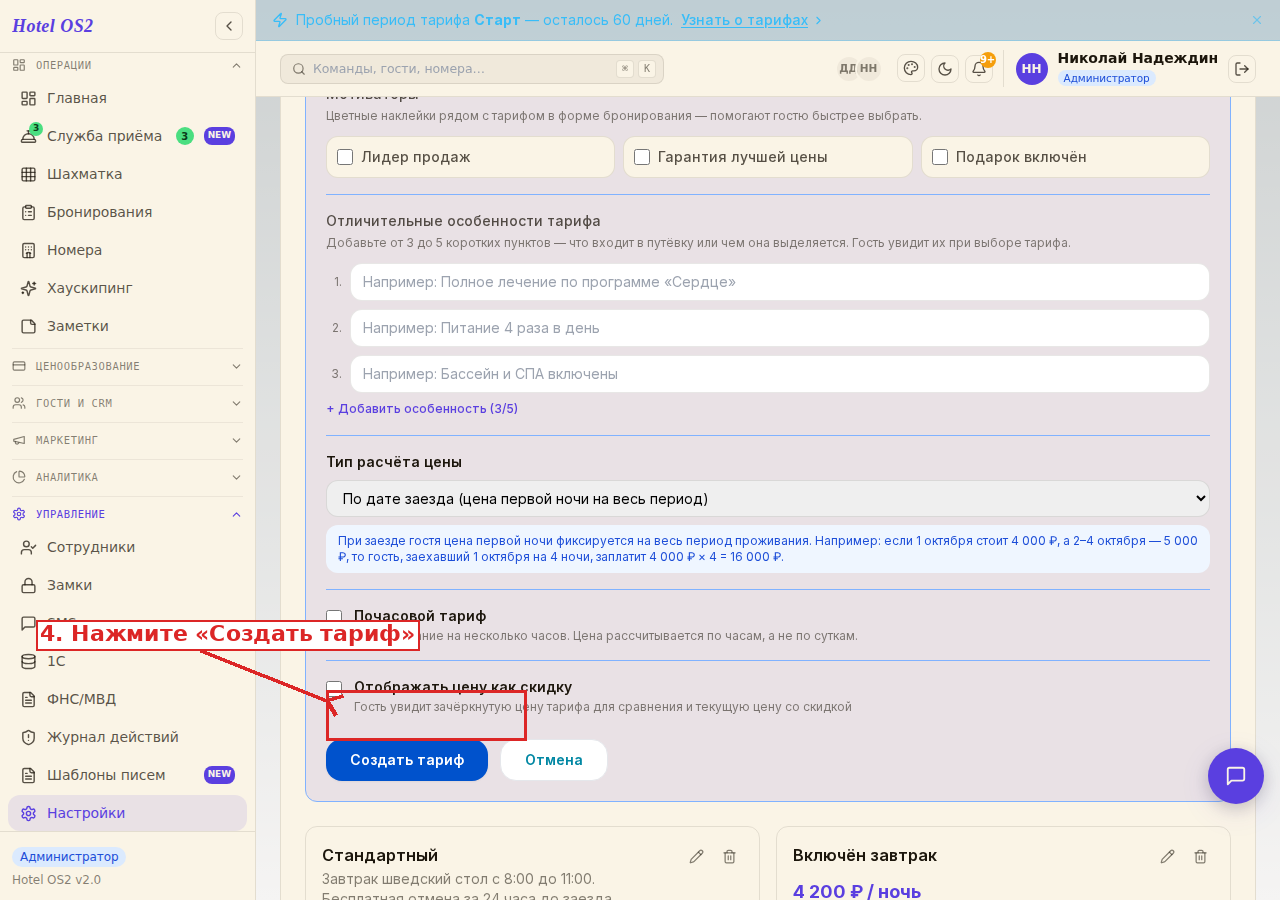The width and height of the screenshot is (1280, 900).
Task: Open the theme palette icon
Action: 911,68
